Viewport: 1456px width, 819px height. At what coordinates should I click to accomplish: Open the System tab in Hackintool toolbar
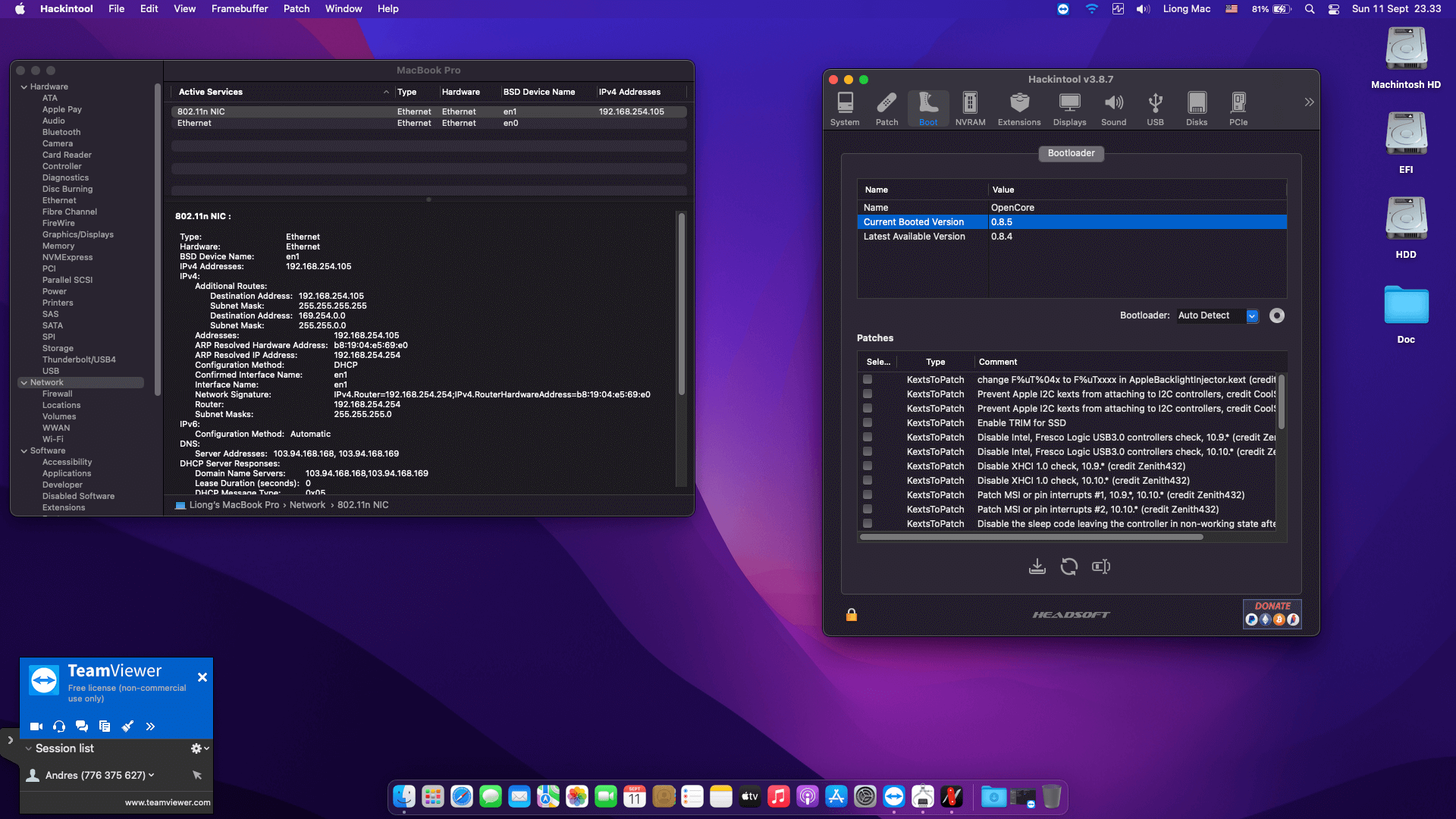845,108
